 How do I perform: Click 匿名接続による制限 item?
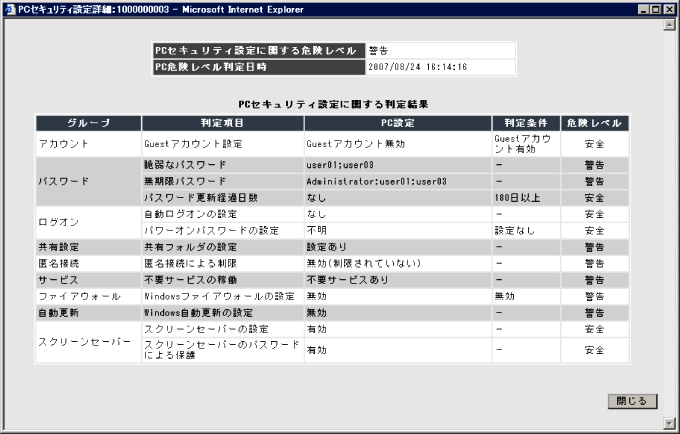coord(191,264)
